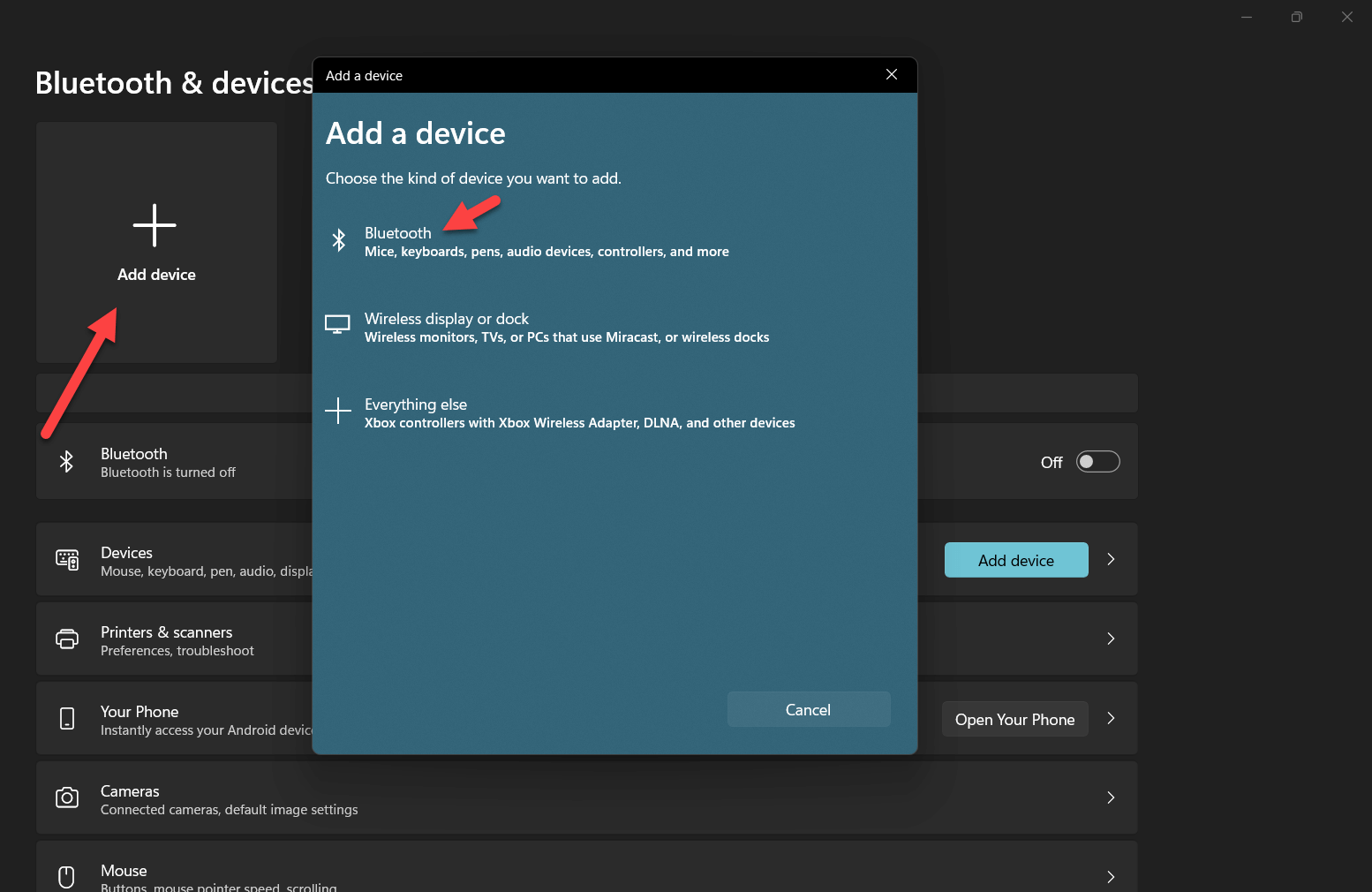
Task: Click the blue Add device button
Action: (x=1015, y=560)
